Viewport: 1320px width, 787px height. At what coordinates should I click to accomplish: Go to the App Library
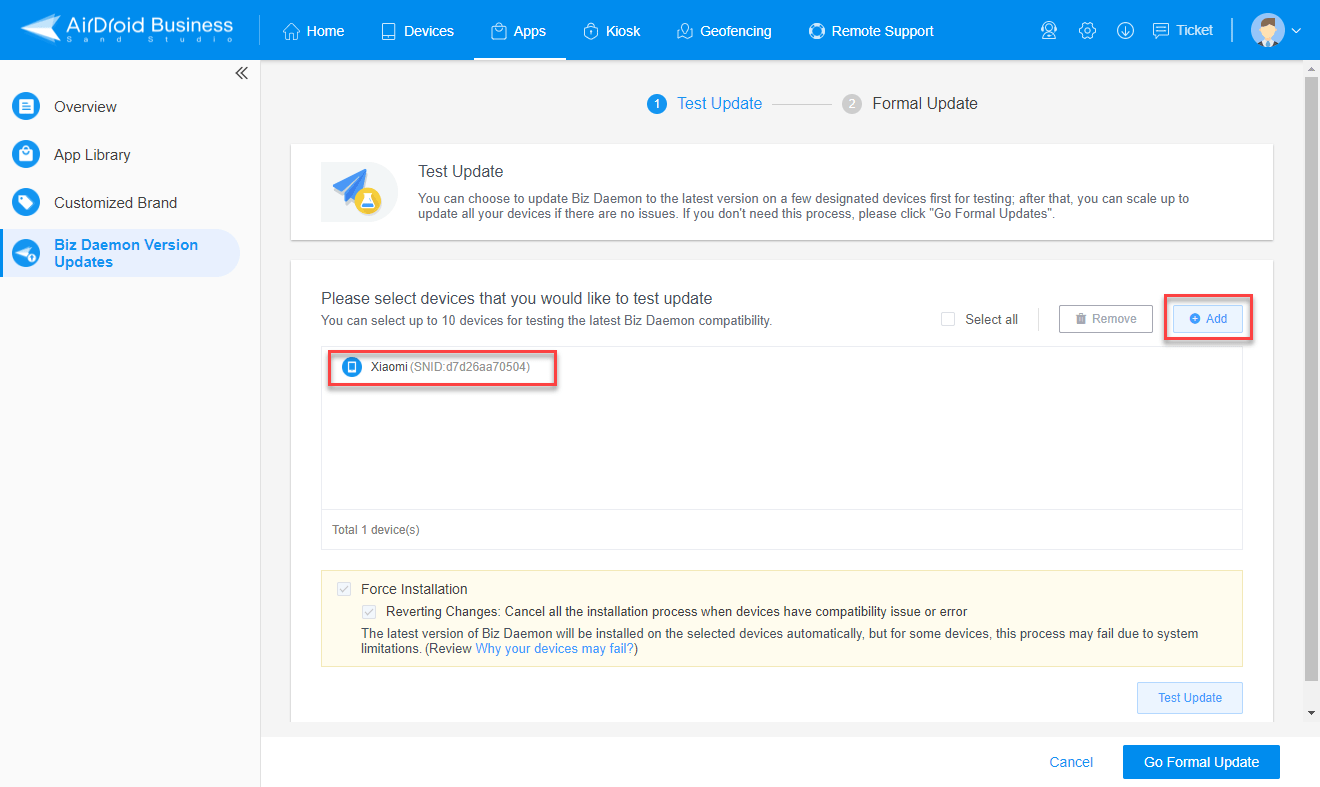[92, 154]
